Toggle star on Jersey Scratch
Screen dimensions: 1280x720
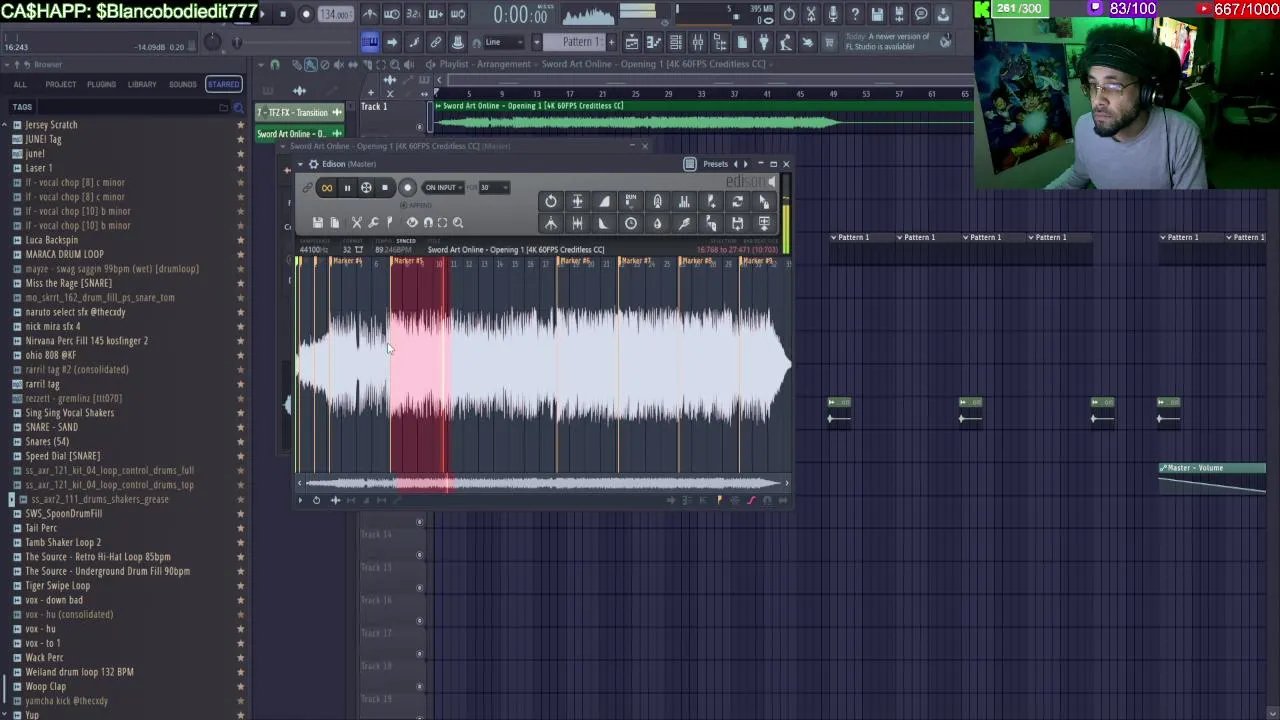click(x=240, y=125)
